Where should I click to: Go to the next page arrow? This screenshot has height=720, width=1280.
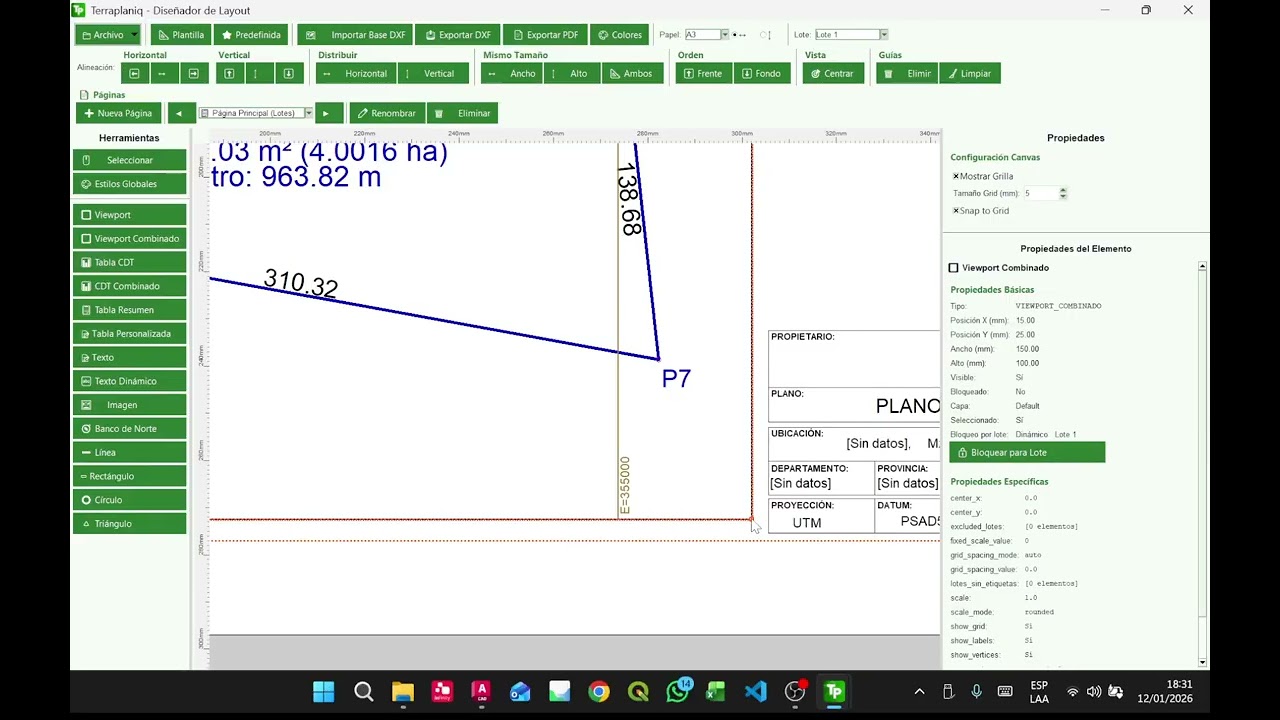(327, 113)
